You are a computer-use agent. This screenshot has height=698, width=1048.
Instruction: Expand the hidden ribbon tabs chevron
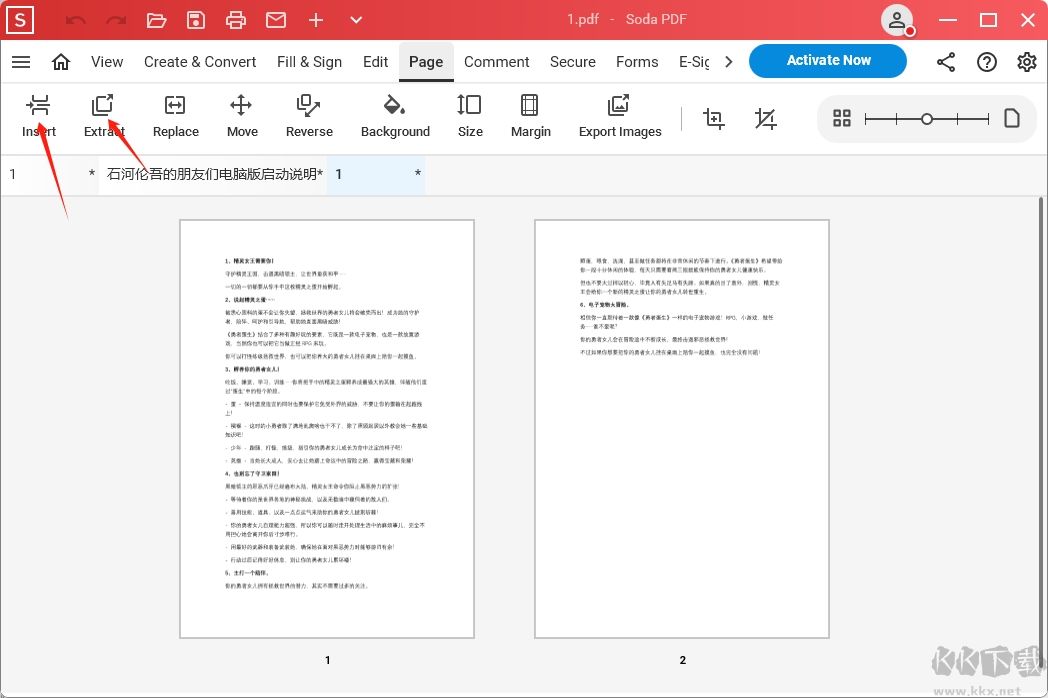729,61
